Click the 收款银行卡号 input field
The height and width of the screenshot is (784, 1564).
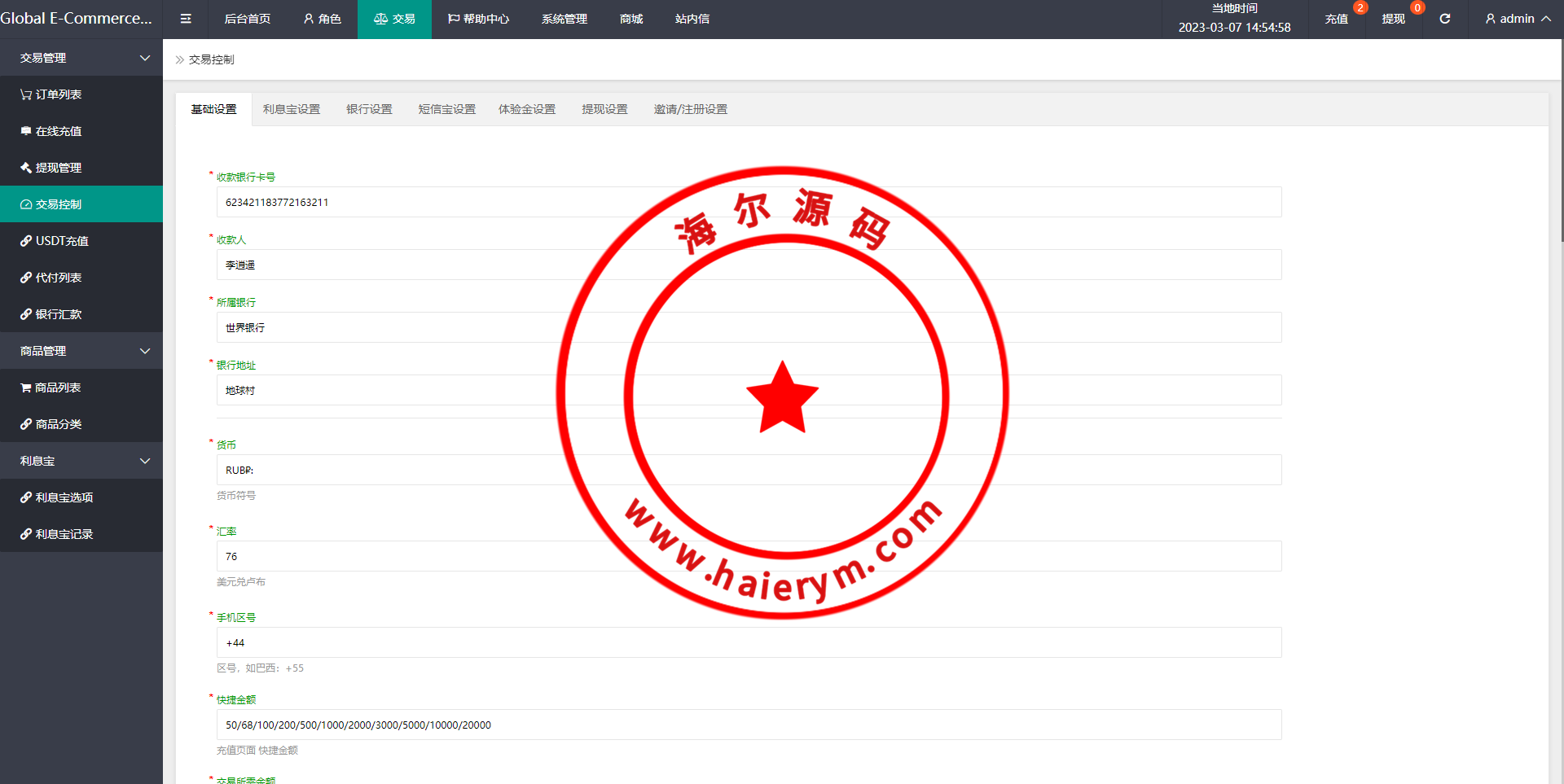coord(749,202)
